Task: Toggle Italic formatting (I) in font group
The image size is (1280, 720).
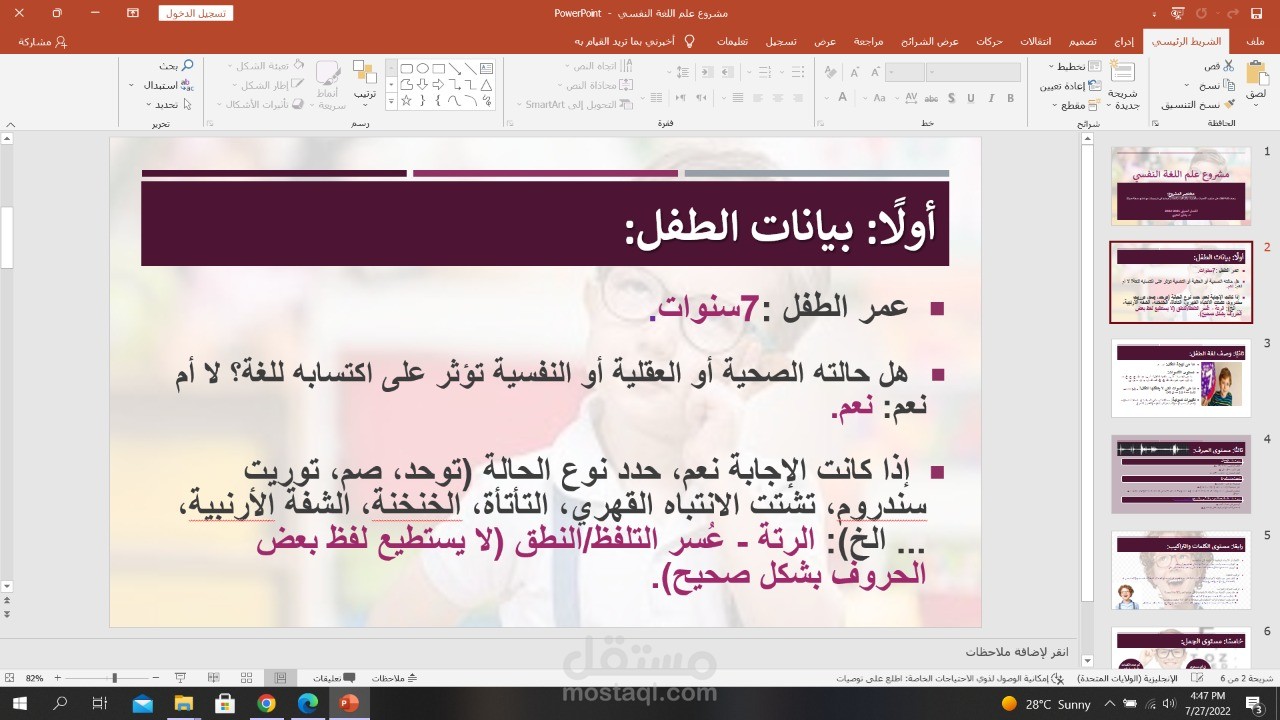Action: tap(991, 98)
